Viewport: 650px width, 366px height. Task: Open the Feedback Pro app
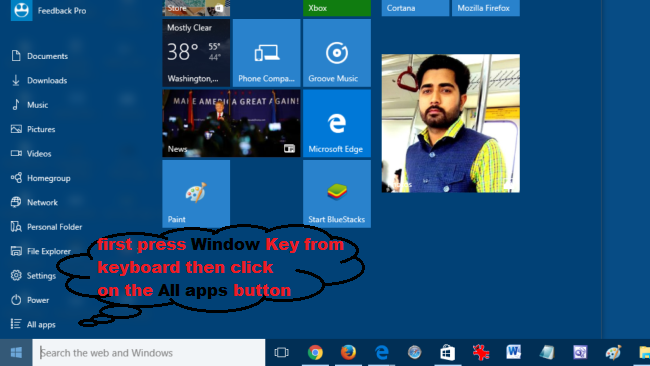tap(49, 10)
